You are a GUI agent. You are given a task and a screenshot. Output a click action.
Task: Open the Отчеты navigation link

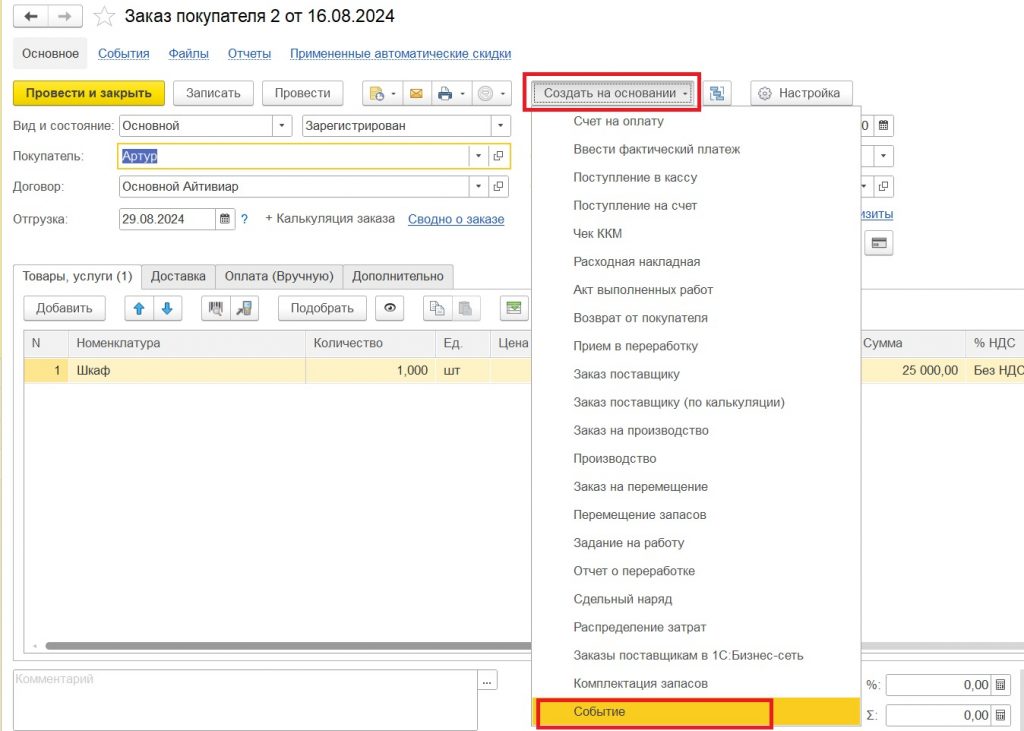[249, 54]
